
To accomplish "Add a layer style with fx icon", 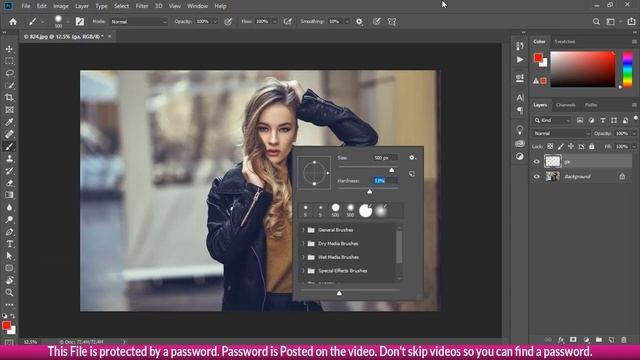I will click(x=561, y=340).
